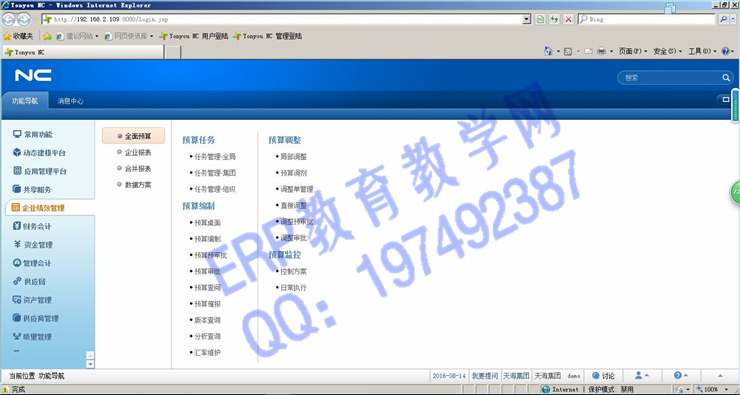This screenshot has width=740, height=395.
Task: Expand the address bar dropdown arrow
Action: point(527,19)
